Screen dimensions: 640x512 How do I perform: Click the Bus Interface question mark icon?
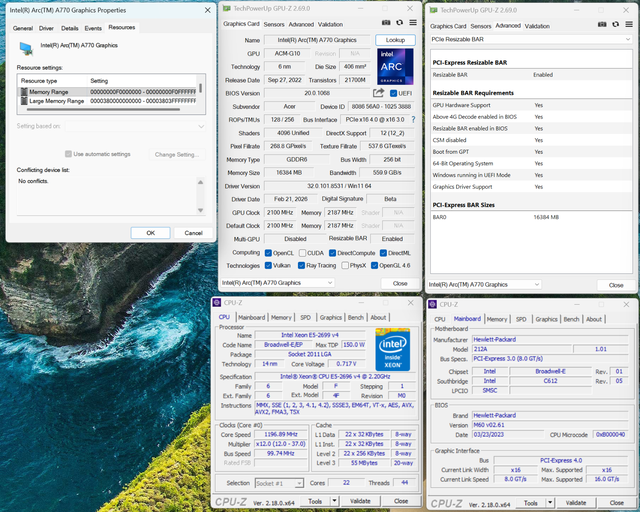(413, 120)
